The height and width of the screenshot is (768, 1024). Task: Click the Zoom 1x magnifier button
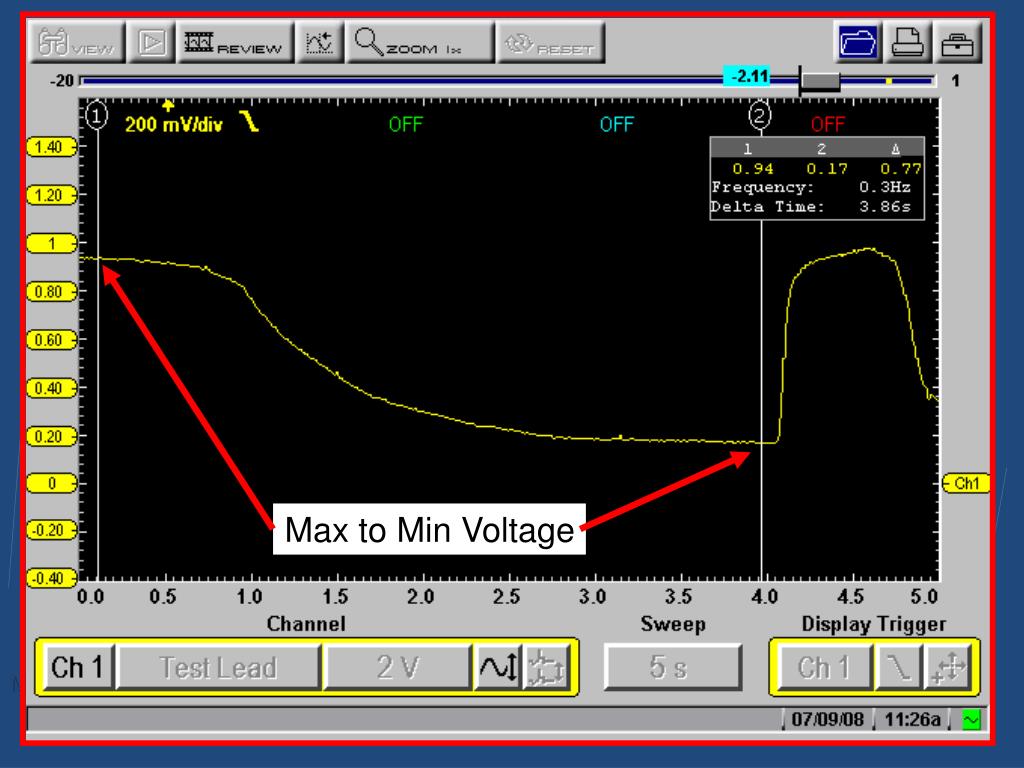tap(420, 43)
